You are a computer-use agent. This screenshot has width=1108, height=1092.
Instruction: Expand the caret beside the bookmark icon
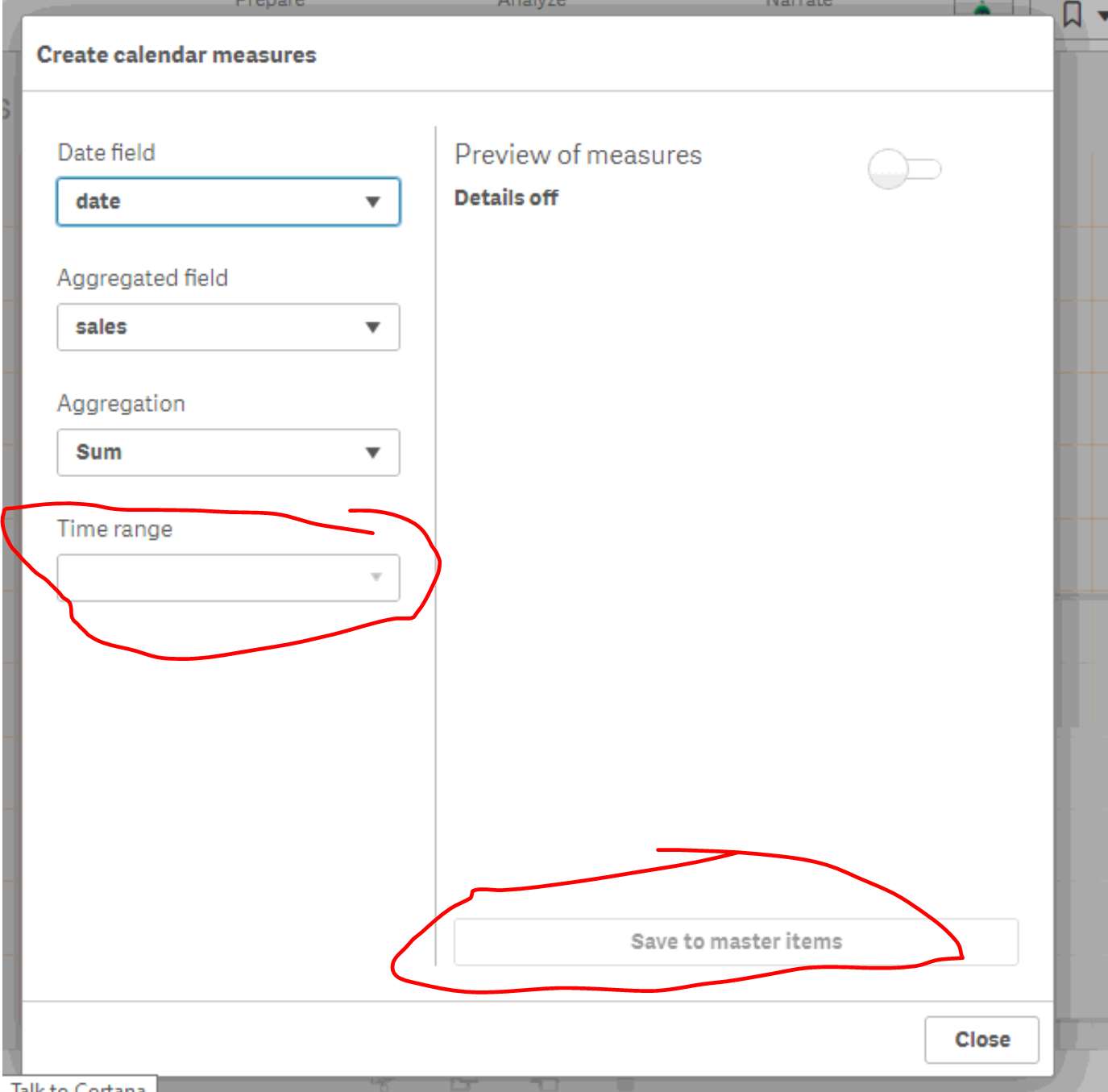click(1101, 16)
